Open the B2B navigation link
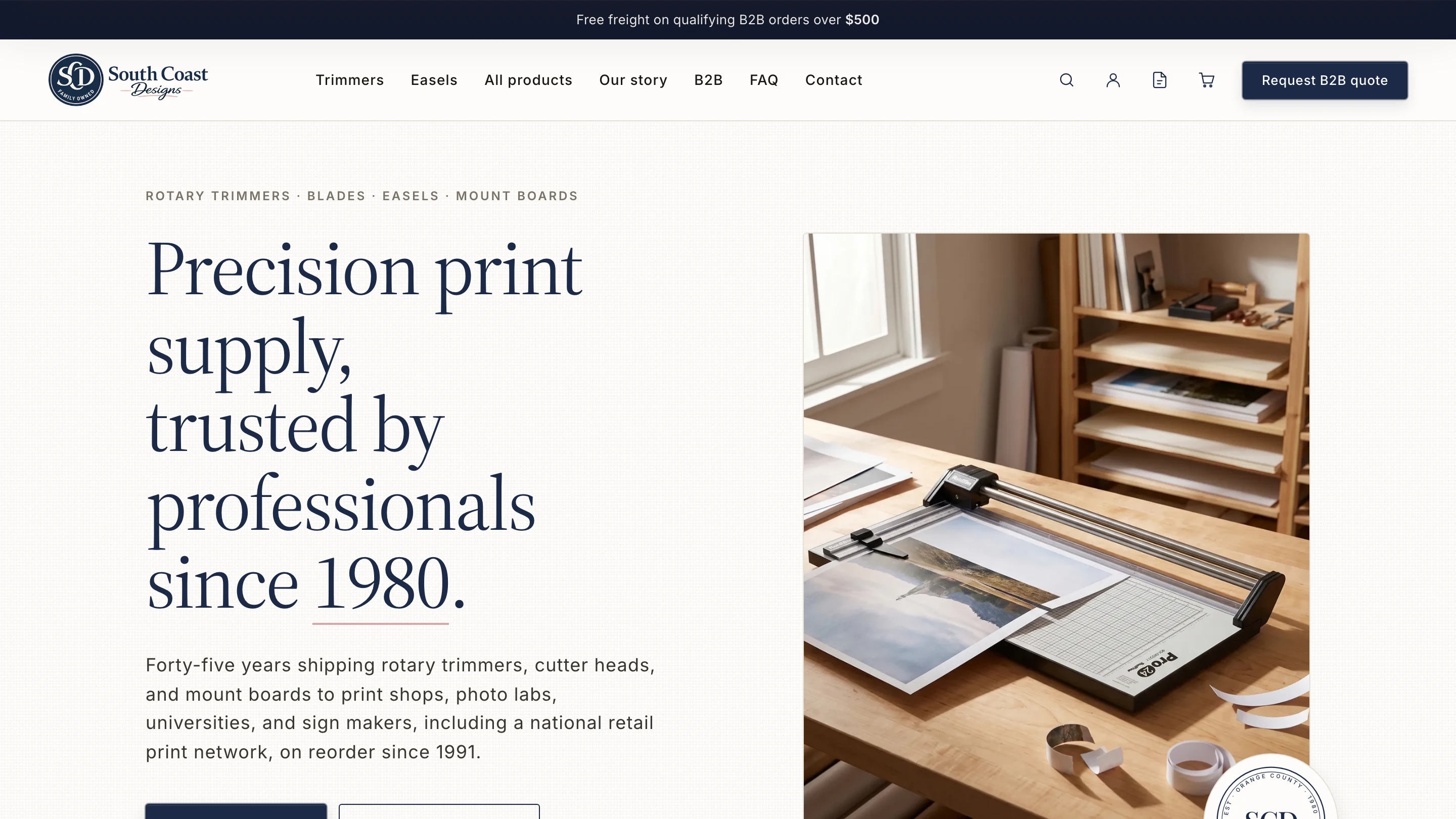 (x=708, y=80)
